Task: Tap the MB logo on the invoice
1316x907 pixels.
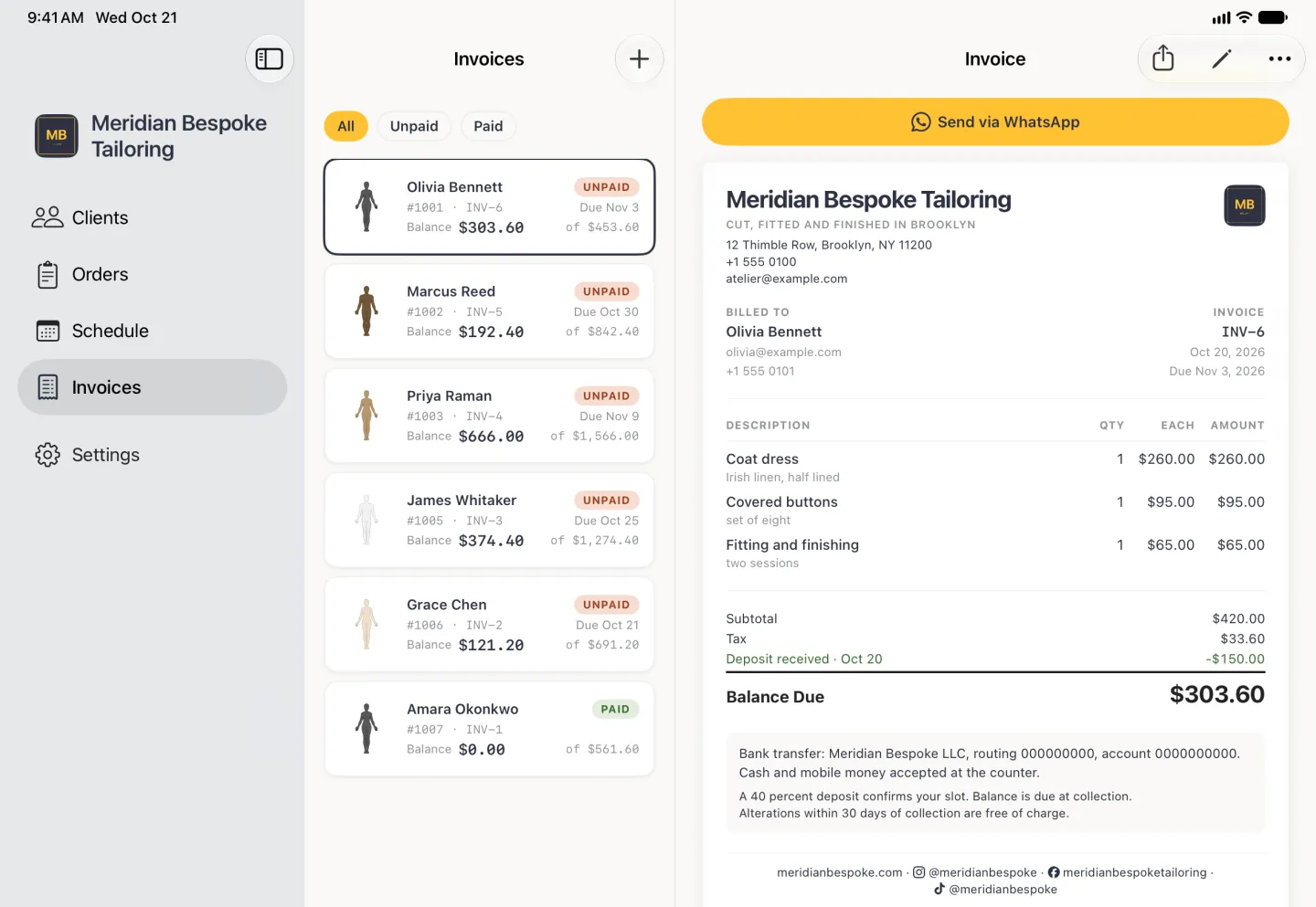Action: point(1245,205)
